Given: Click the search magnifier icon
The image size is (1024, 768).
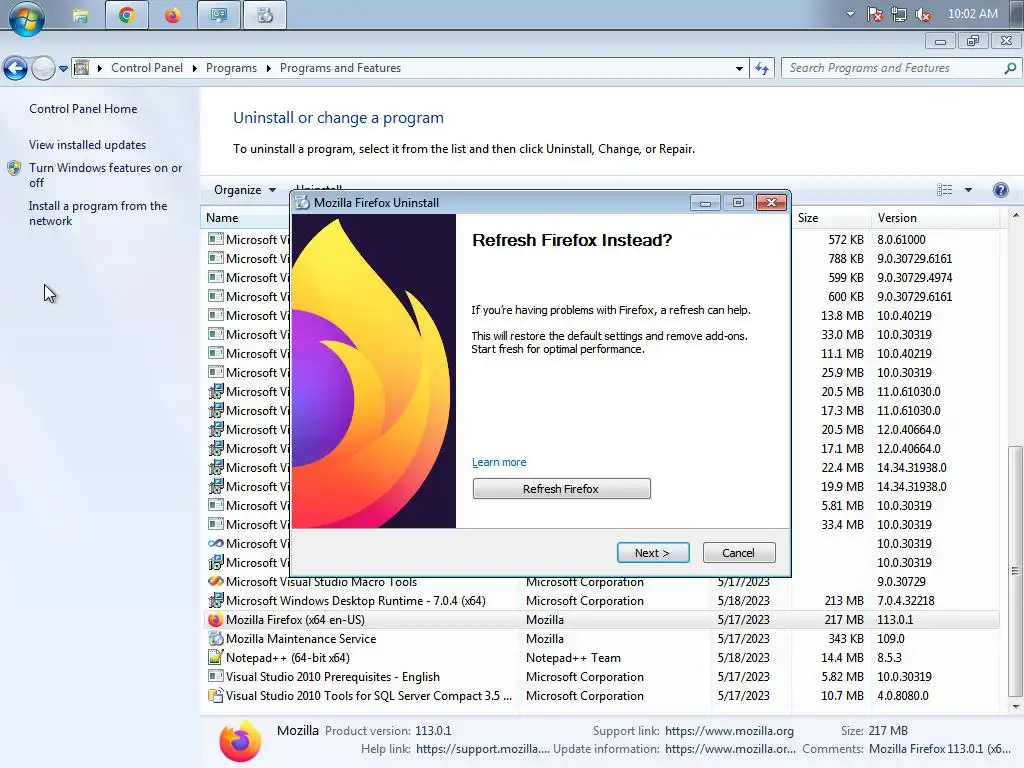Looking at the screenshot, I should (x=1010, y=68).
